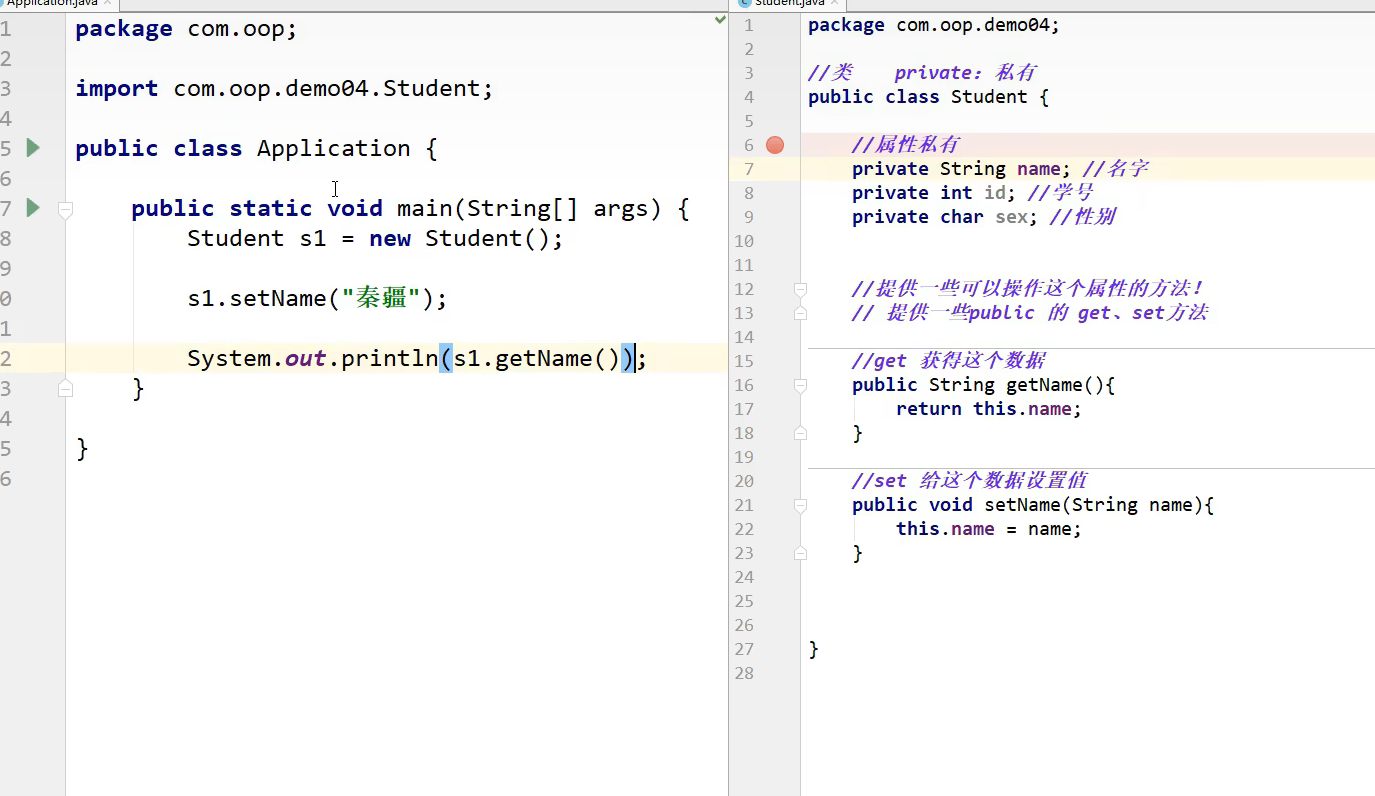Click the "//set 给这个数据设置值" comment
Viewport: 1375px width, 796px height.
(x=970, y=481)
